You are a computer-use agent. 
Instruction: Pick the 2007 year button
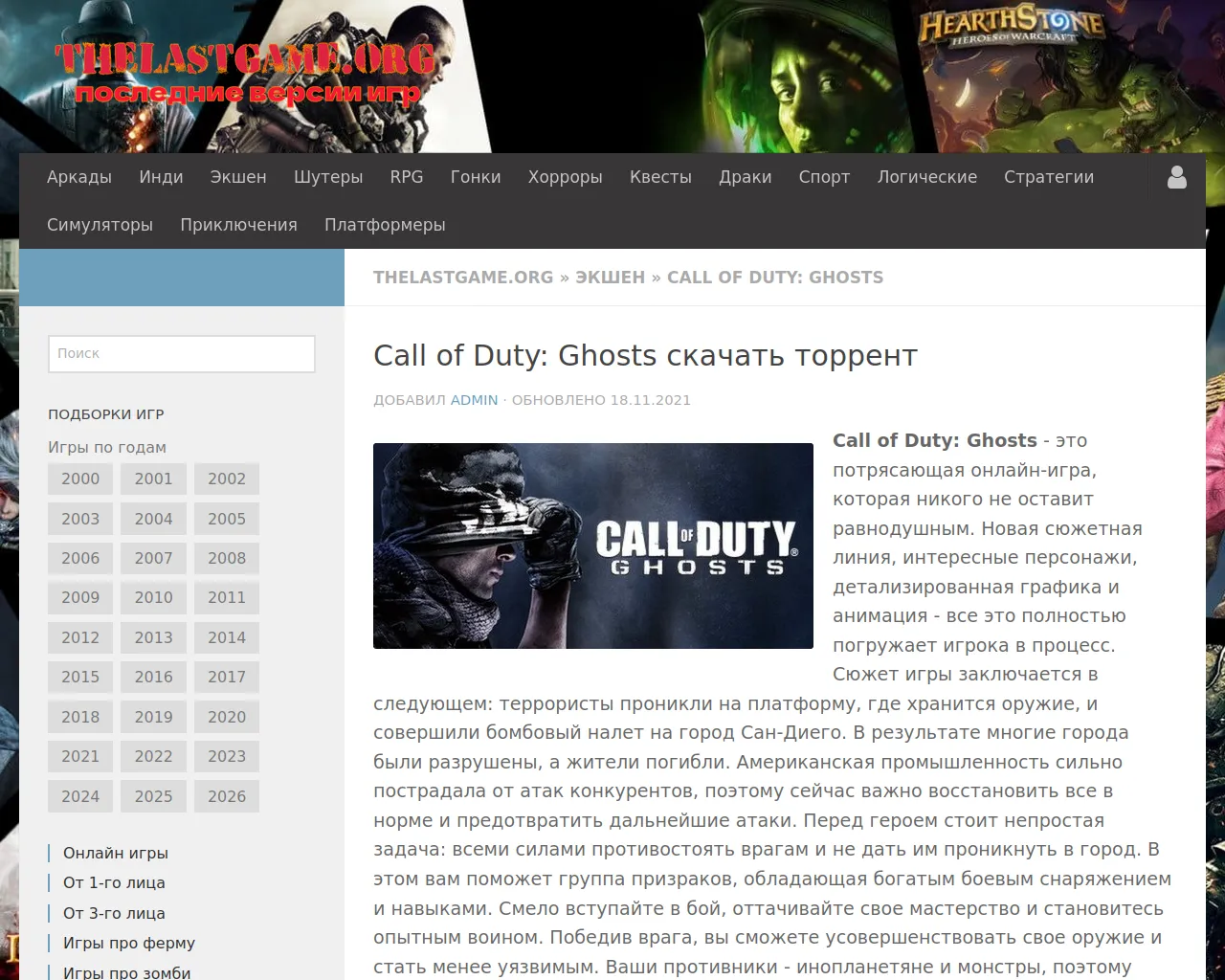(x=154, y=559)
